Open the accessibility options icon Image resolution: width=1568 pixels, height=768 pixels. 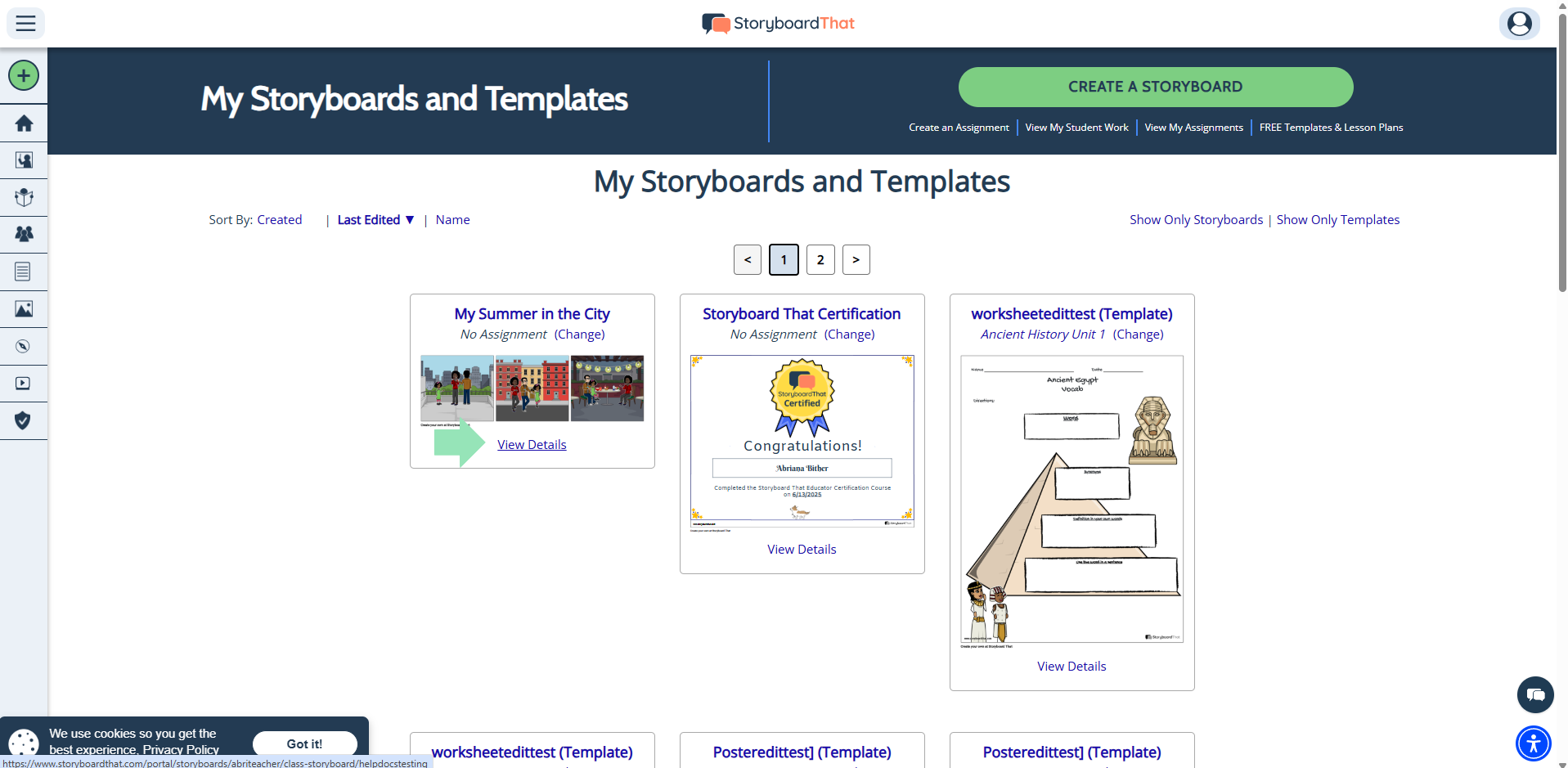1534,743
